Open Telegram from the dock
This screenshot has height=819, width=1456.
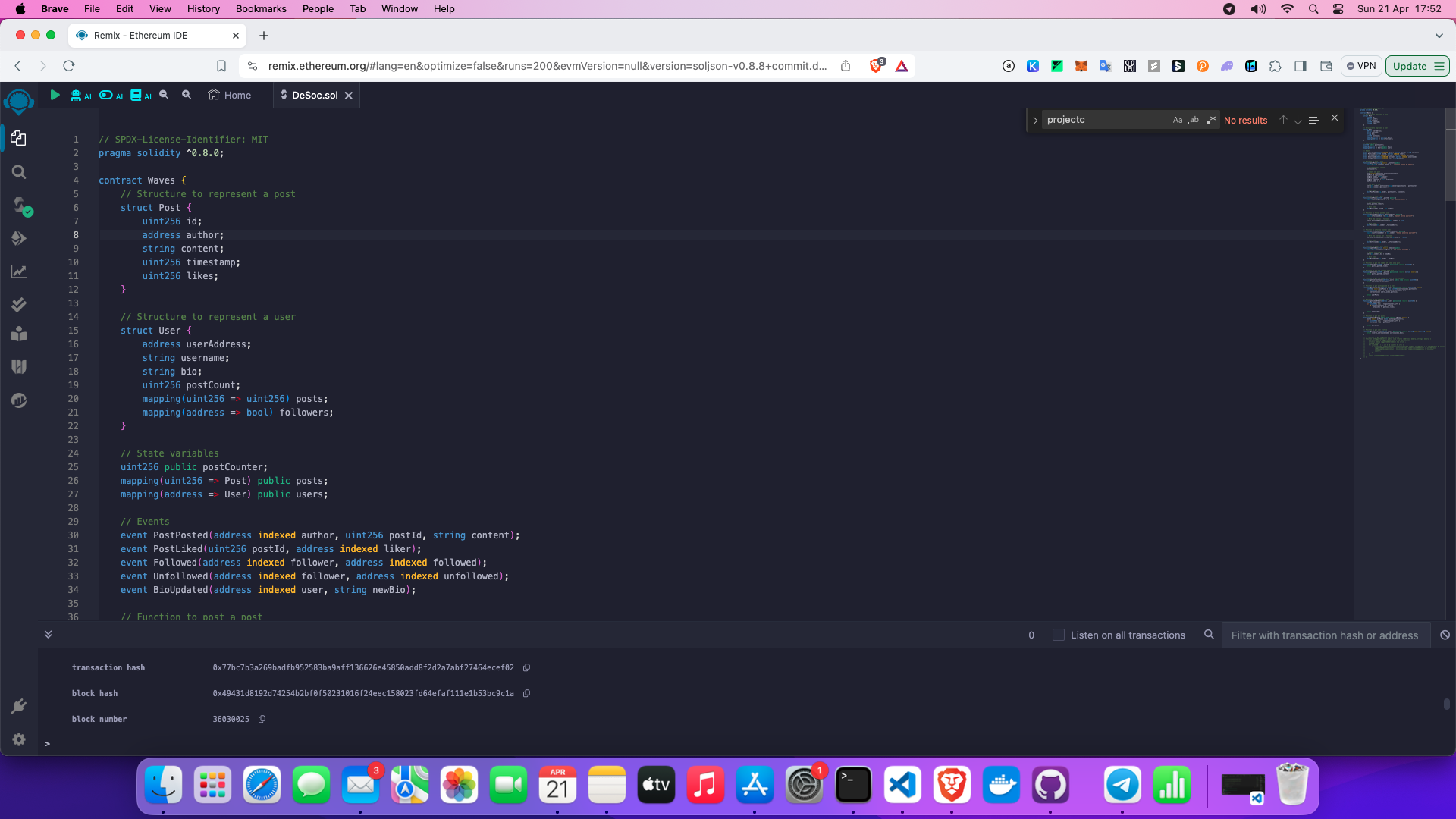1122,785
